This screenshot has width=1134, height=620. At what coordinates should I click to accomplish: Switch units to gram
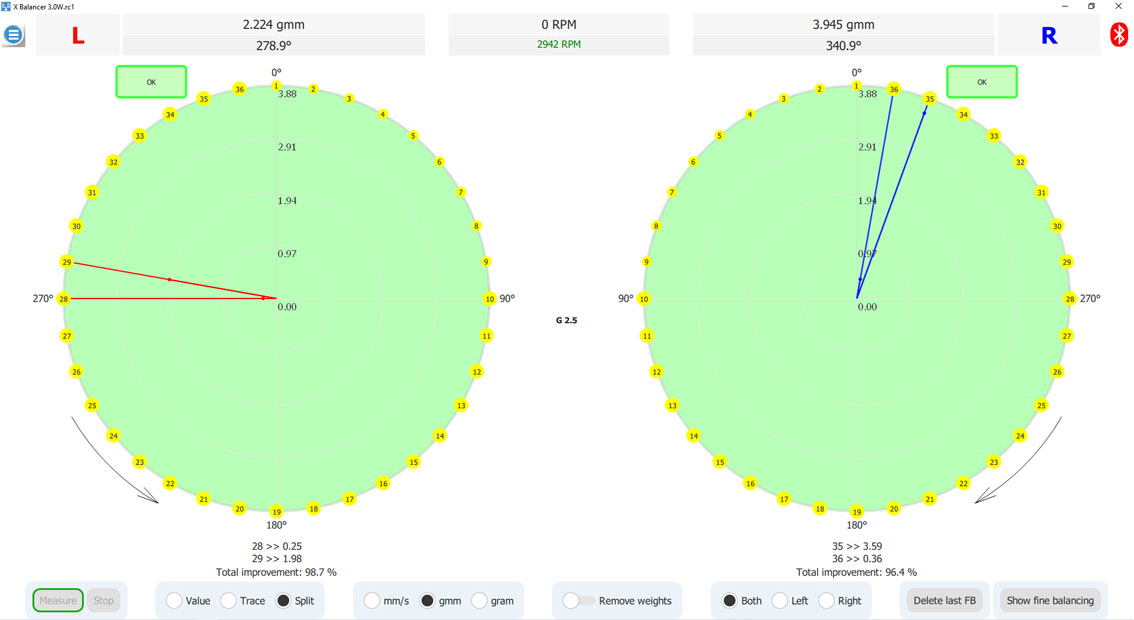(480, 601)
